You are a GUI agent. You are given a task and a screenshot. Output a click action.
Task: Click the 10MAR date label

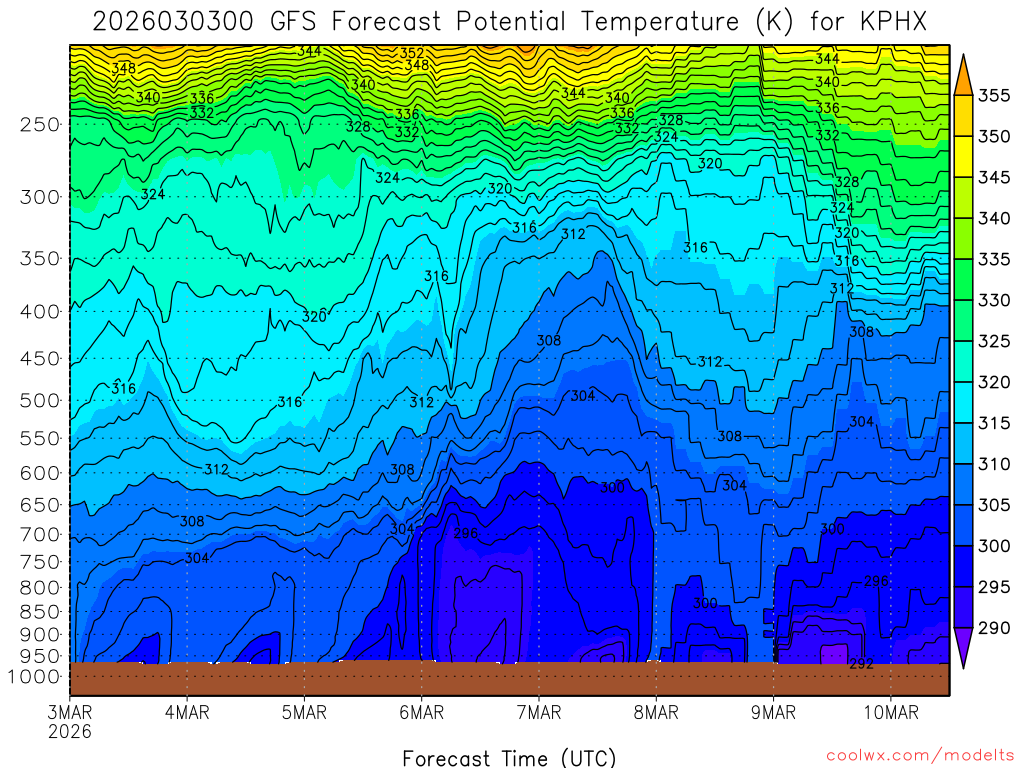tap(891, 712)
